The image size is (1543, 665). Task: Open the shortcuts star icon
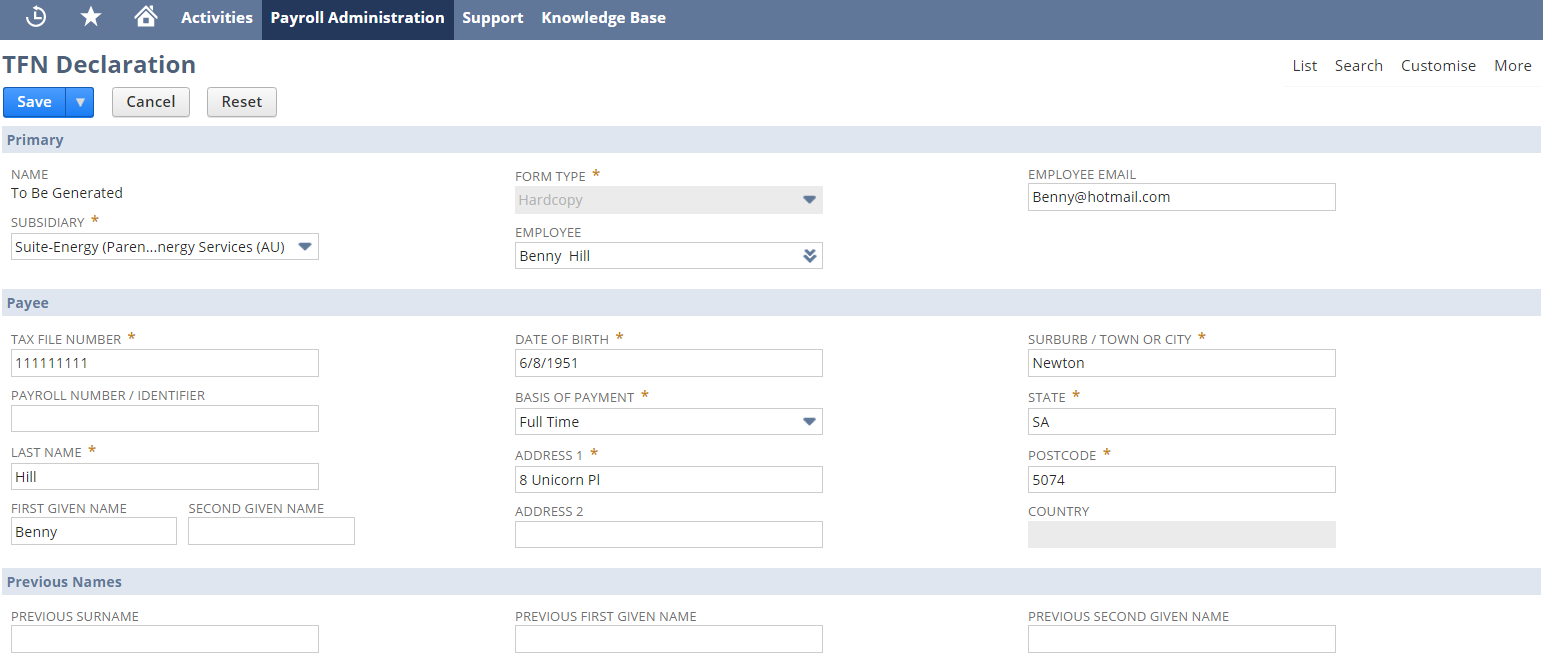tap(90, 17)
